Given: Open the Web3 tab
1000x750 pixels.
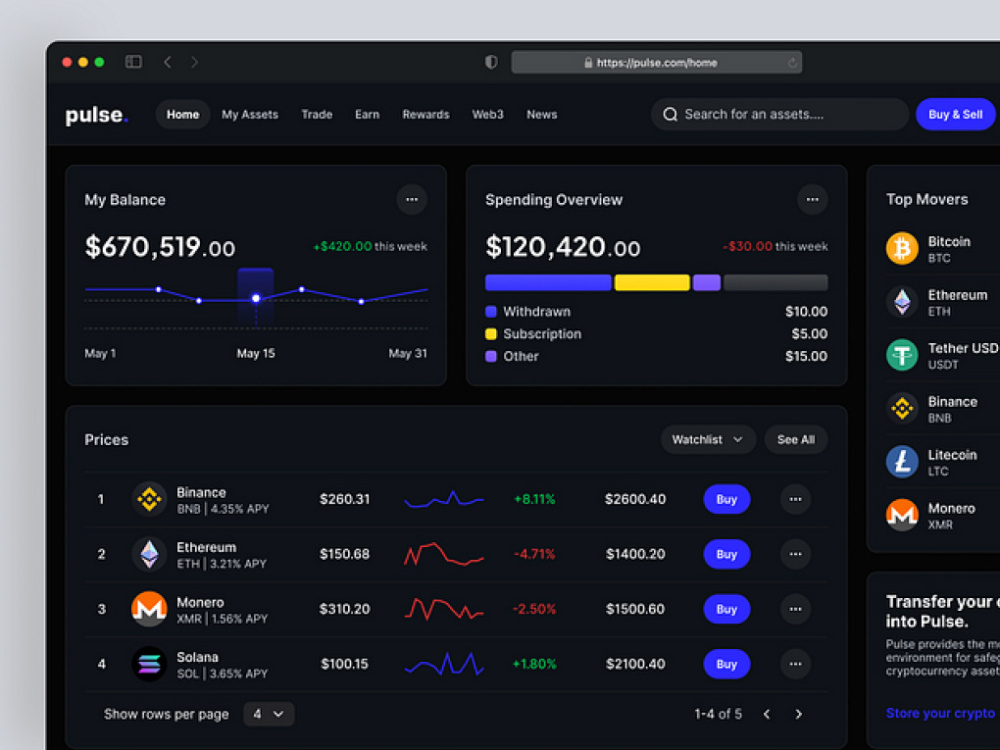Looking at the screenshot, I should (488, 115).
